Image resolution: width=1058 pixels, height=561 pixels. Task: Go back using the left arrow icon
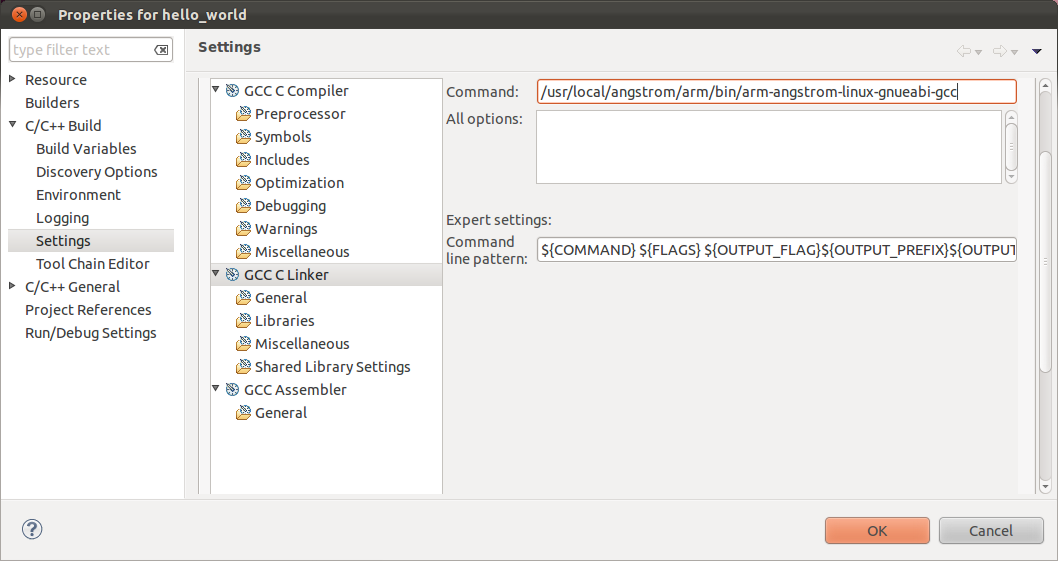[964, 51]
